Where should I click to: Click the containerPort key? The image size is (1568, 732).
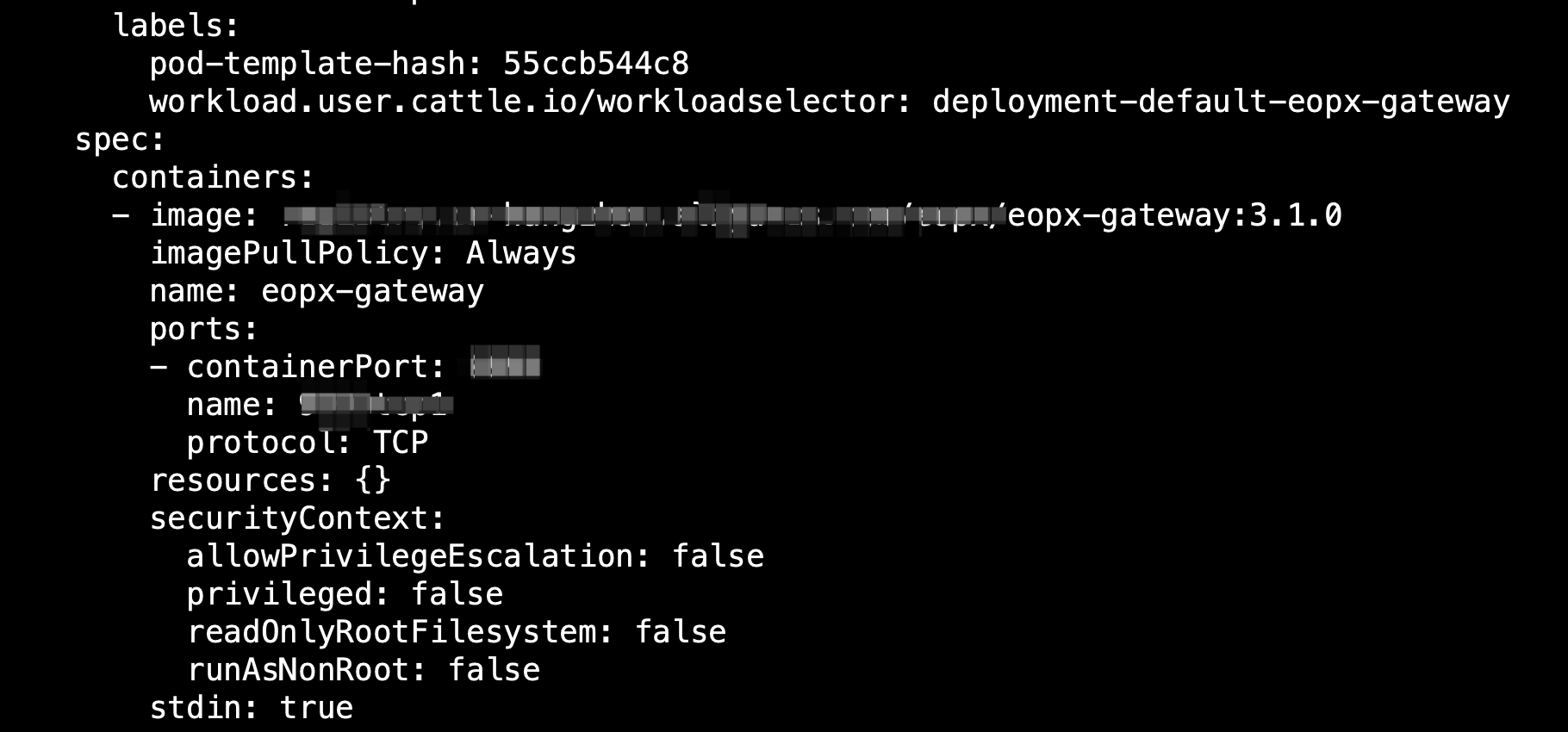click(315, 367)
